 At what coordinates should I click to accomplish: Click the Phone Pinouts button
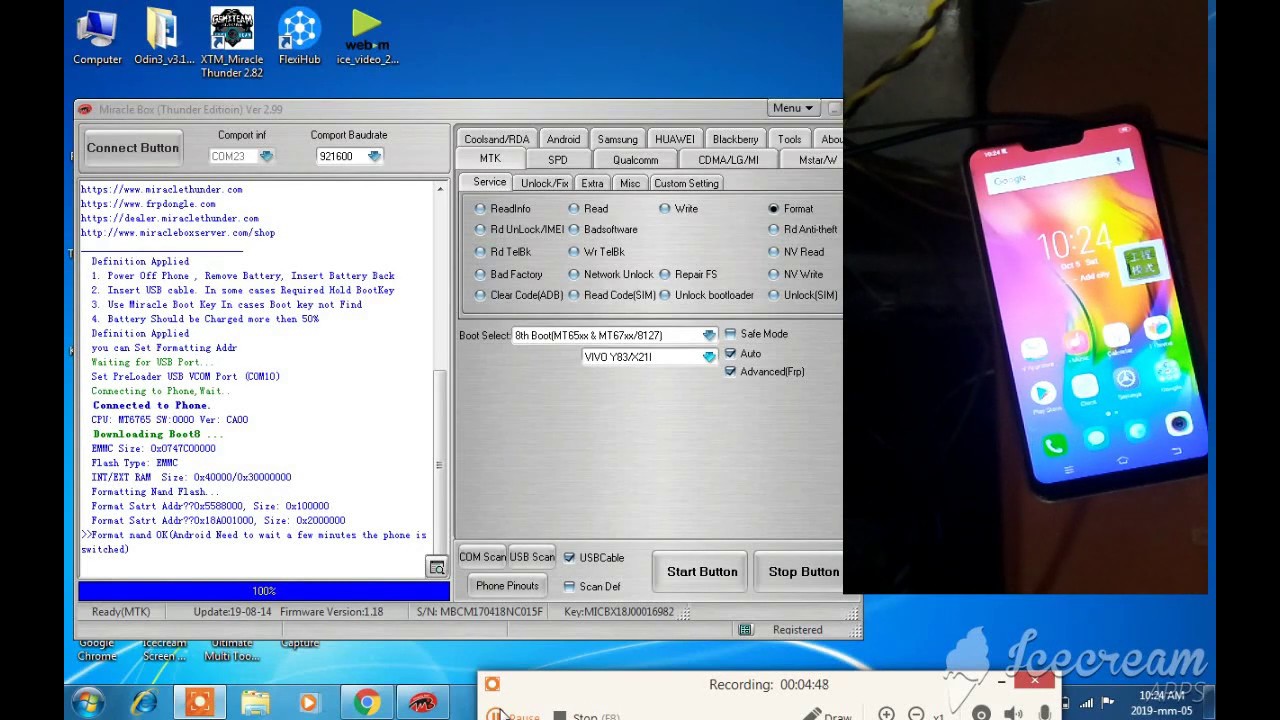507,586
